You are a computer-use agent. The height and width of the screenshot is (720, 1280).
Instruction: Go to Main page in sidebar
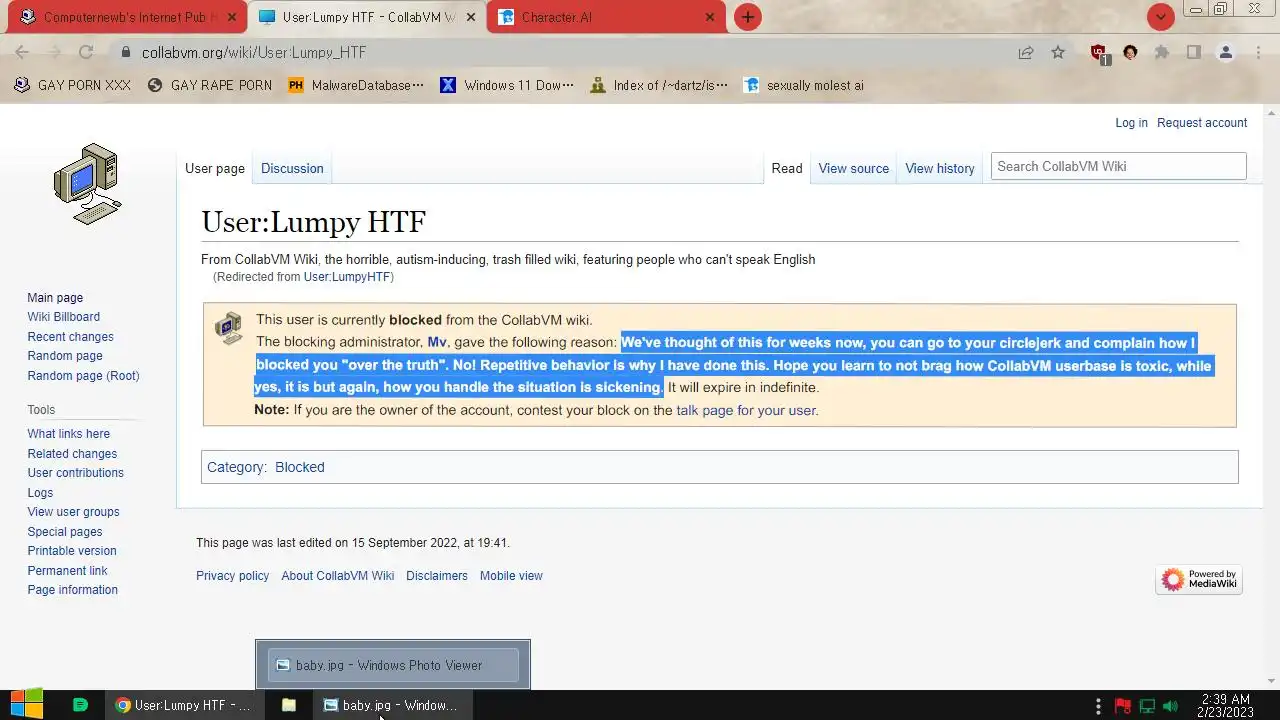[55, 298]
